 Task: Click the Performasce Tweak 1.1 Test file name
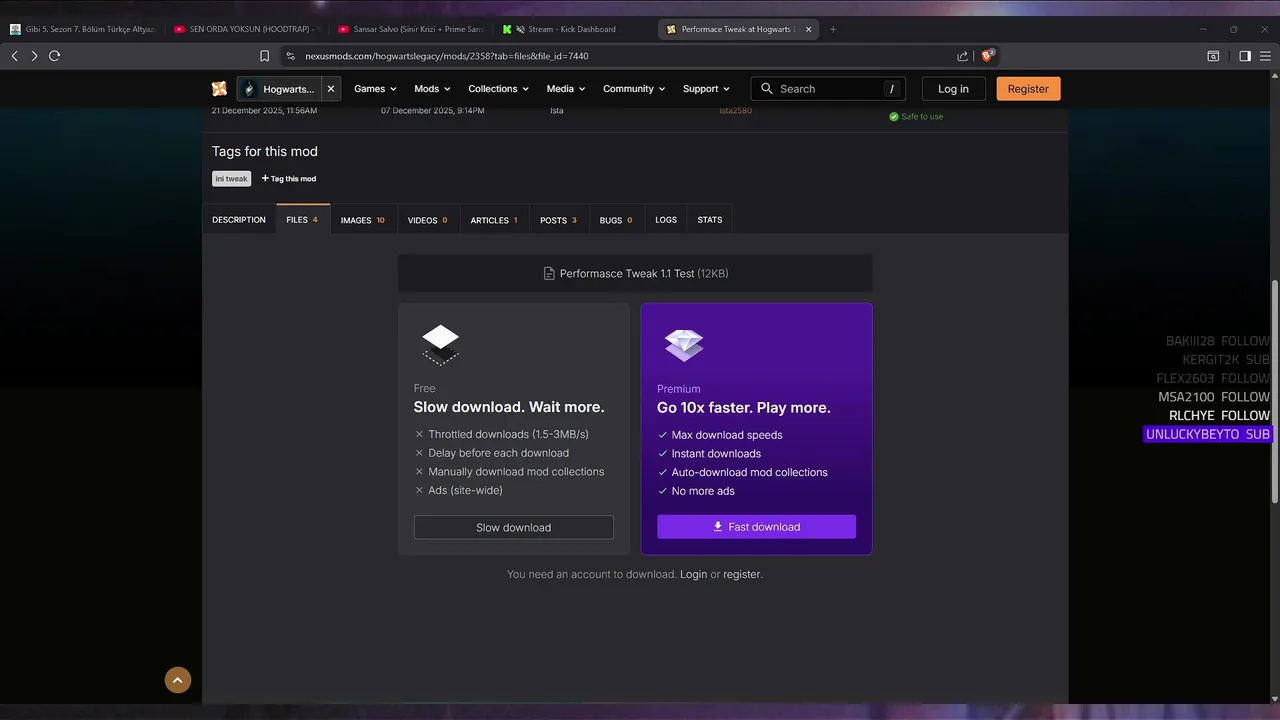pyautogui.click(x=627, y=274)
